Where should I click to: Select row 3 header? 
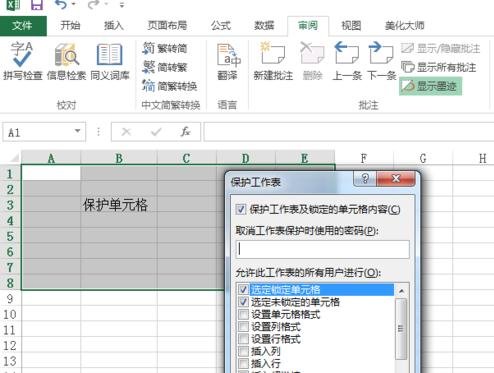pos(10,205)
